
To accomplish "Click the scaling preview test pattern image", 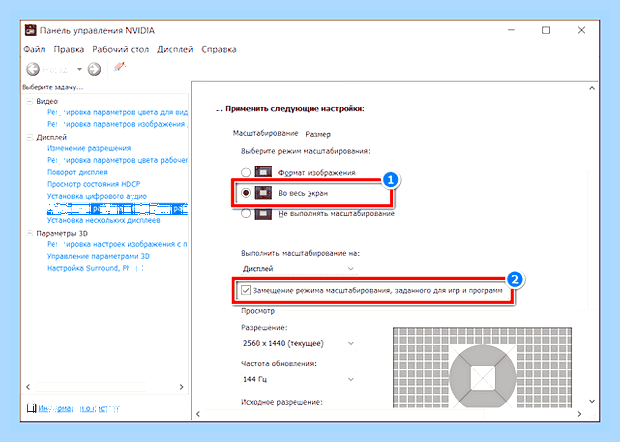I will point(482,367).
